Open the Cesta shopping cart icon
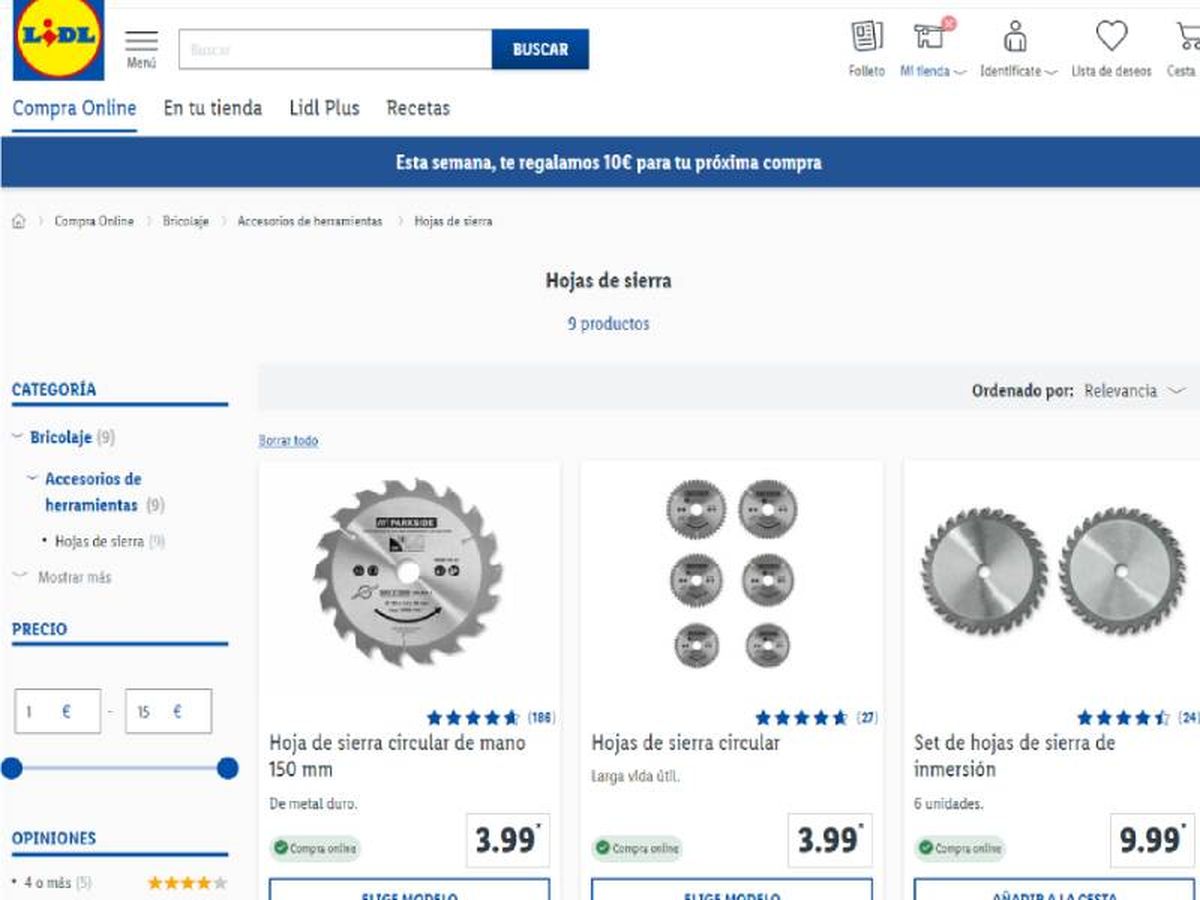 tap(1186, 37)
